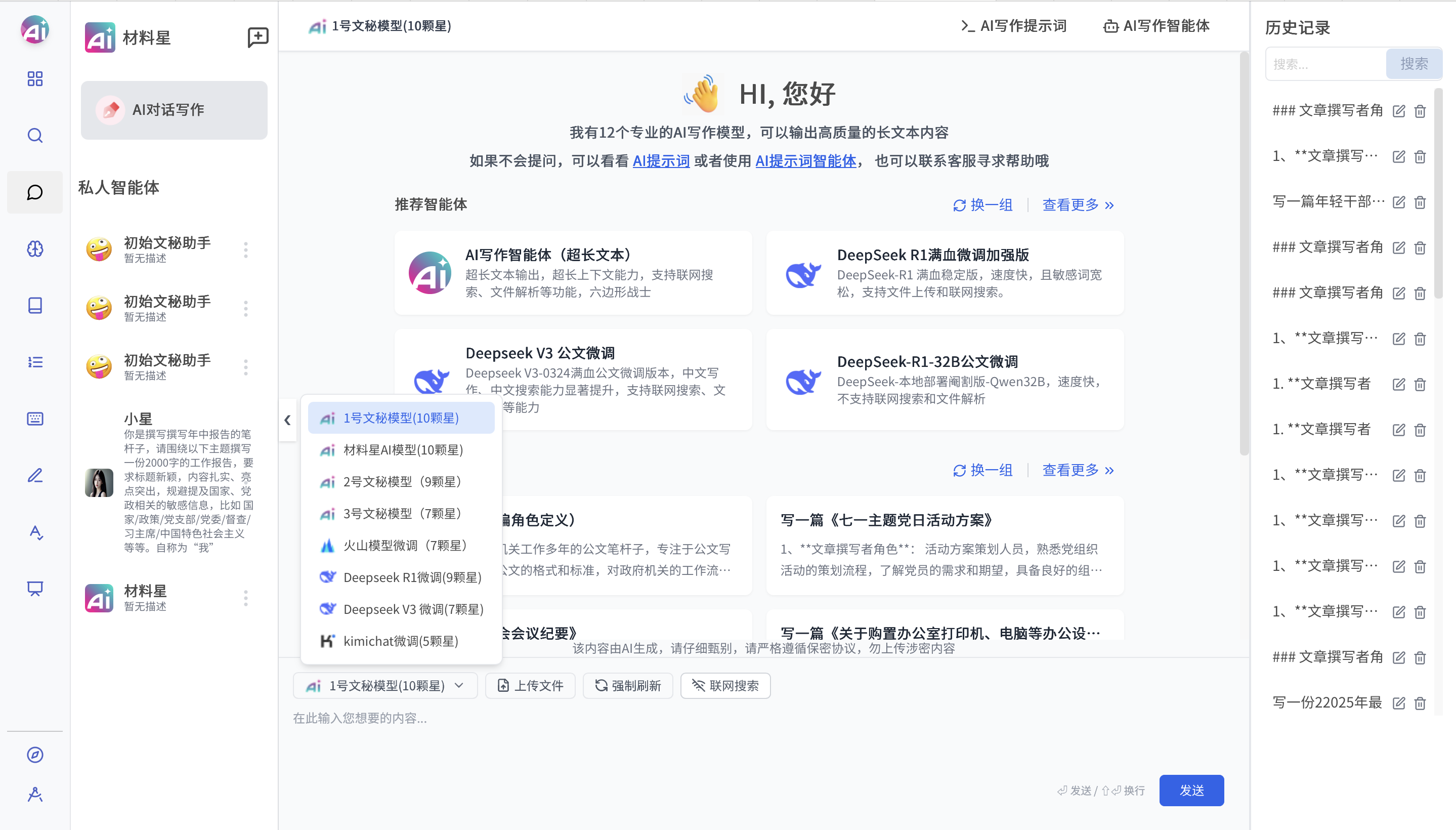
Task: Click the blue 发送 send button
Action: click(x=1191, y=791)
